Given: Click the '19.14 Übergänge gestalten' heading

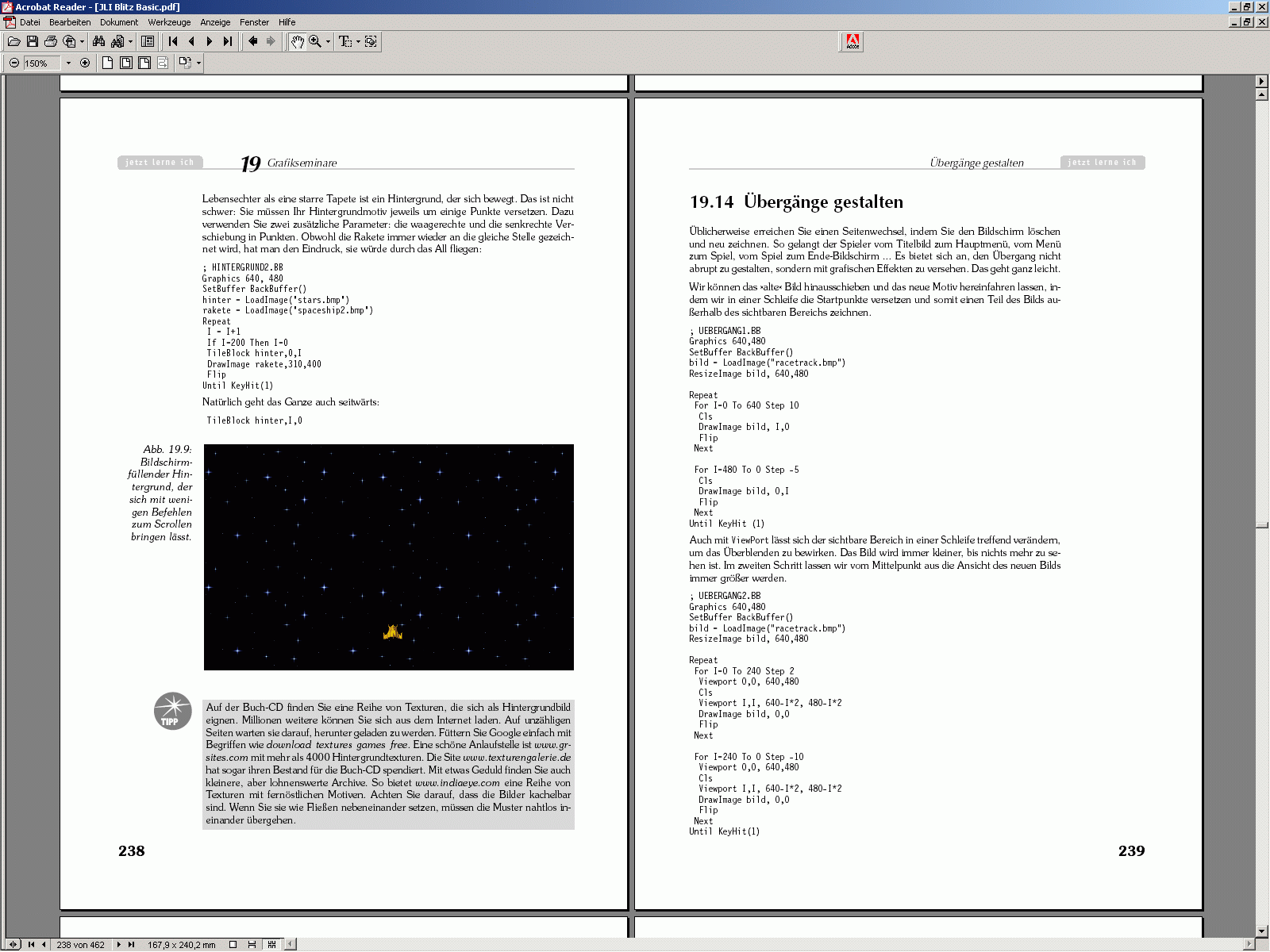Looking at the screenshot, I should pos(796,202).
